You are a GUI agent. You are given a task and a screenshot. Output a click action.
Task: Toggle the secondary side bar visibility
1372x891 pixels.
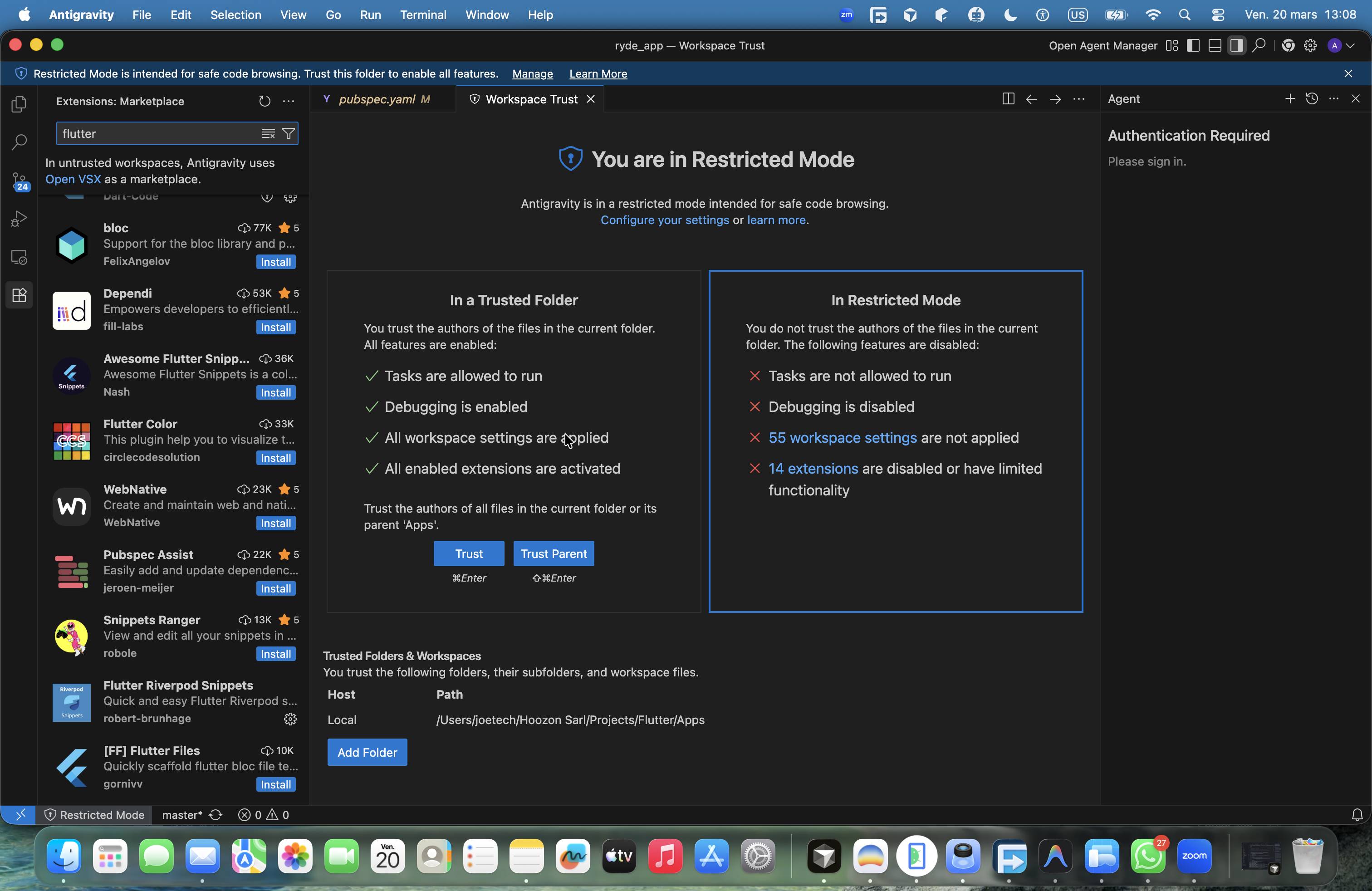[1236, 45]
